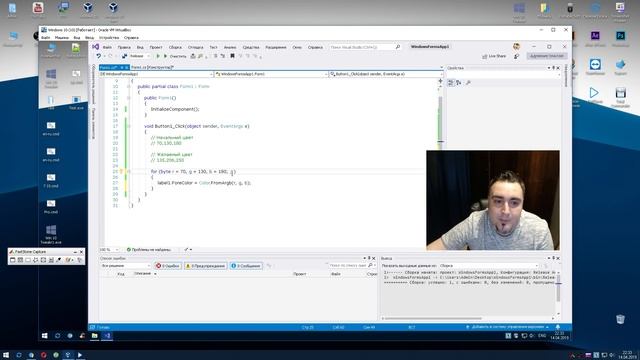Screen dimensions: 640x360
Task: Open the Сборка menu in Visual Studio
Action: coord(175,47)
